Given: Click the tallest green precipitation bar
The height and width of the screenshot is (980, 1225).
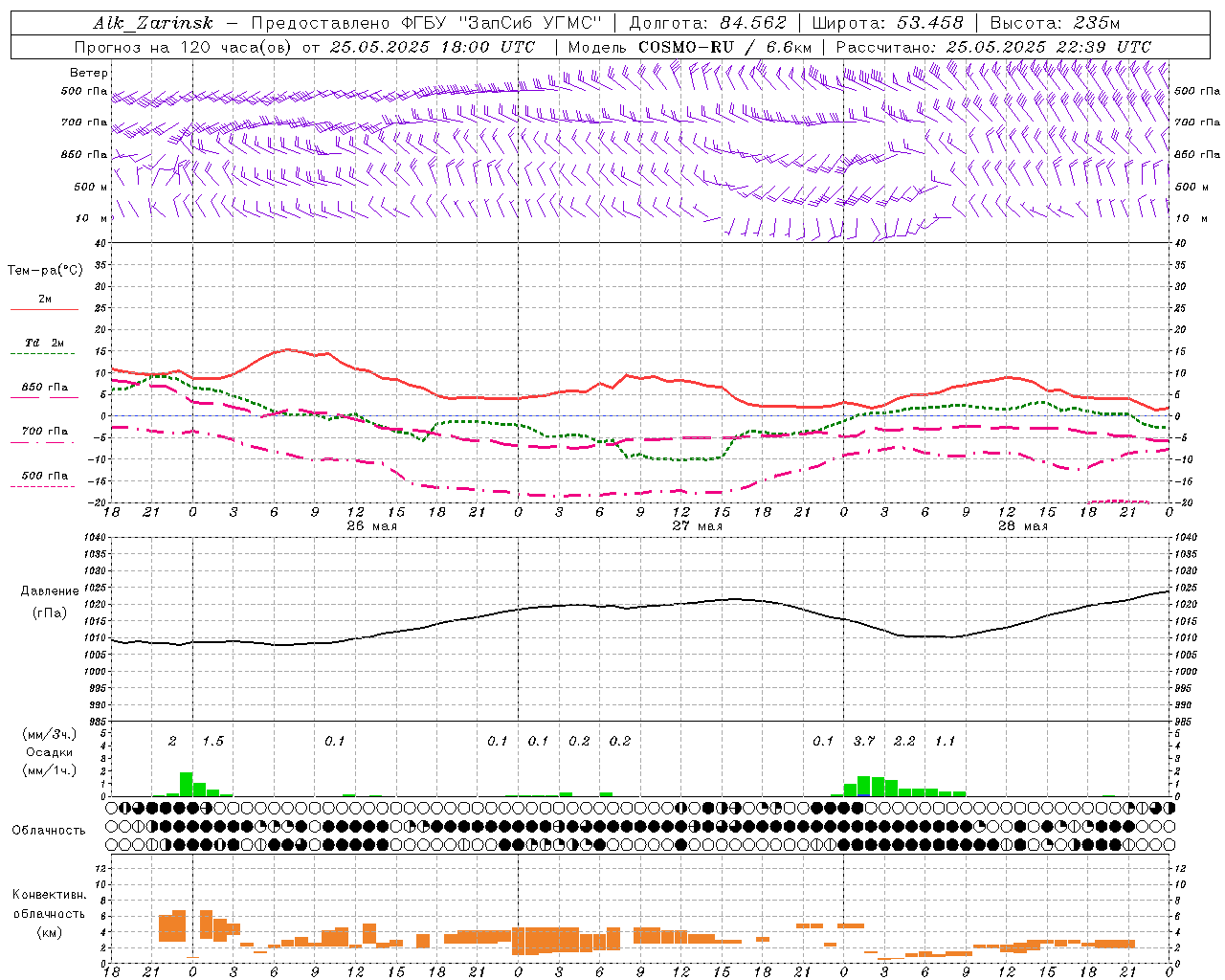Looking at the screenshot, I should (187, 784).
